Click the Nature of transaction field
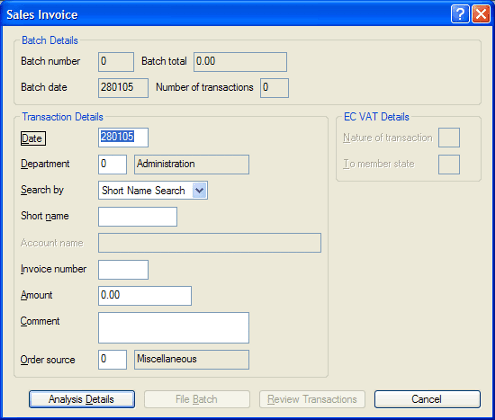Screen dimensions: 495x420 (x=449, y=137)
